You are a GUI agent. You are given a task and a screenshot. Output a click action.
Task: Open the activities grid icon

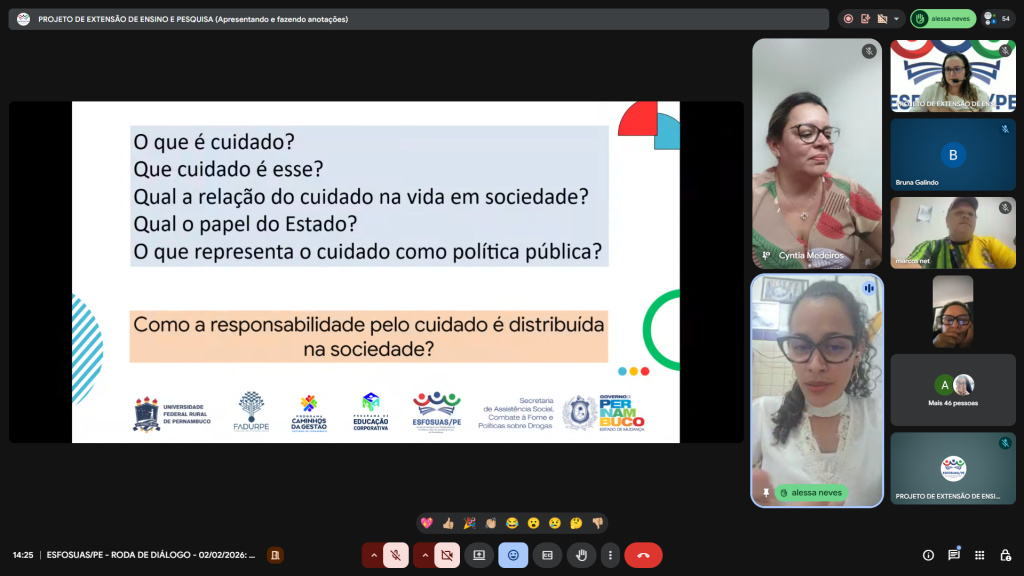979,555
